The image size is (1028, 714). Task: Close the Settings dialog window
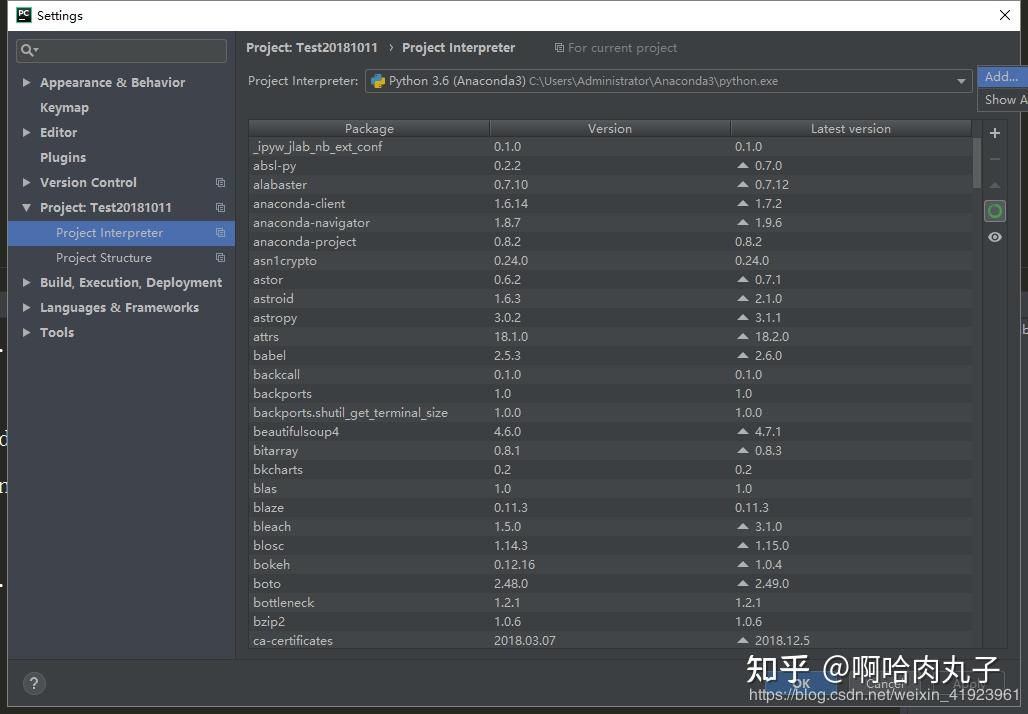tap(1004, 15)
